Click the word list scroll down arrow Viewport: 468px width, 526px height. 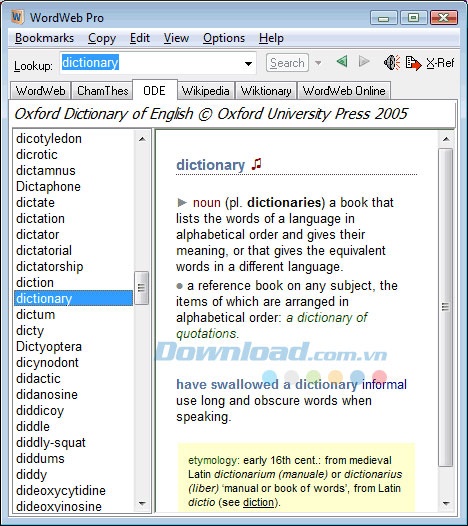[142, 503]
